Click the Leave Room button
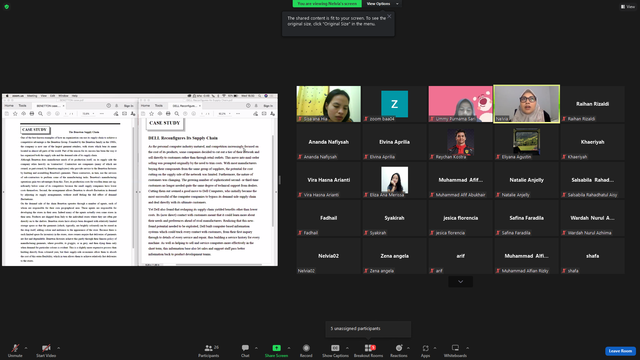640x360 pixels. point(620,351)
